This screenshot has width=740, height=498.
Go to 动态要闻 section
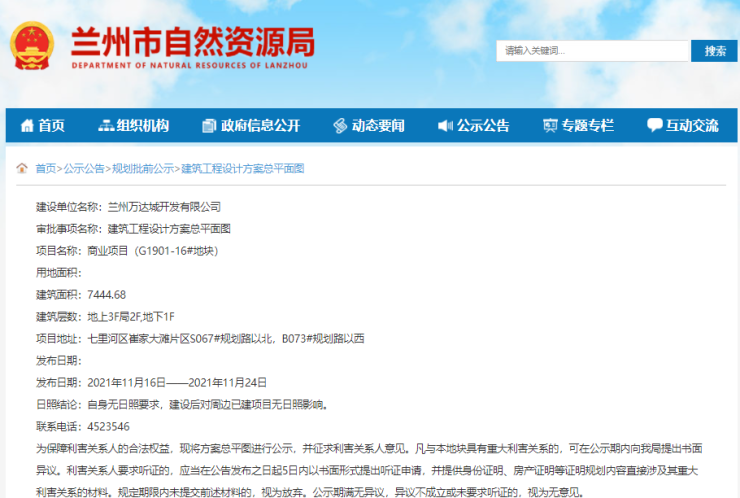tap(378, 126)
